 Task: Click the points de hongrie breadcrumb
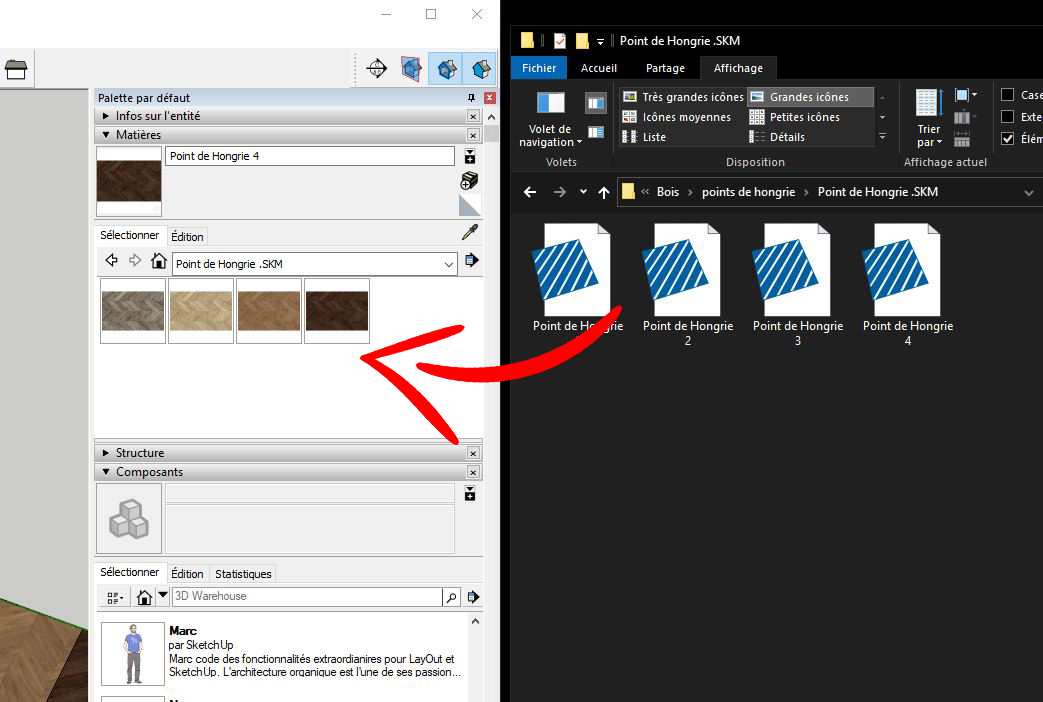point(748,192)
